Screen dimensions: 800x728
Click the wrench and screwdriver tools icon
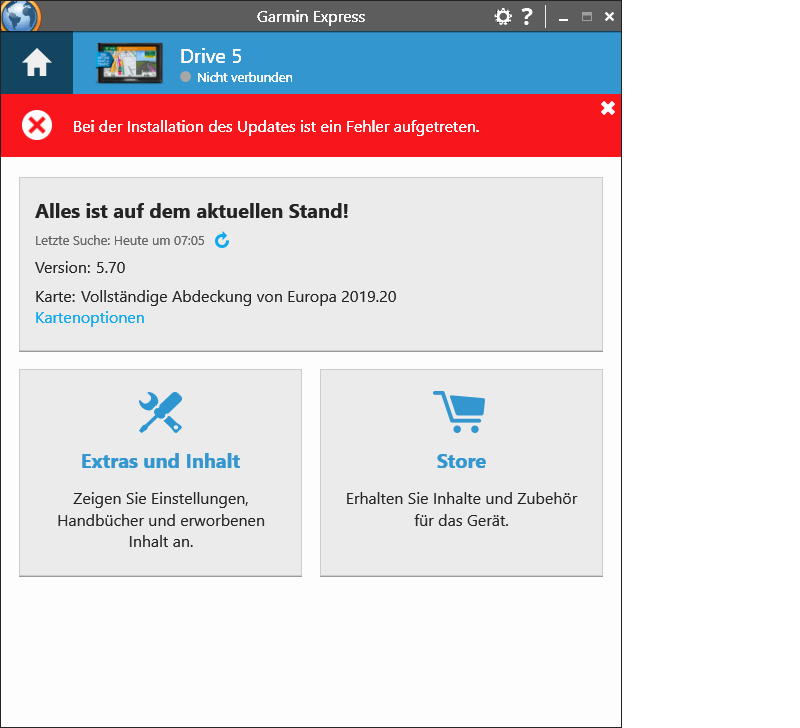[x=161, y=412]
